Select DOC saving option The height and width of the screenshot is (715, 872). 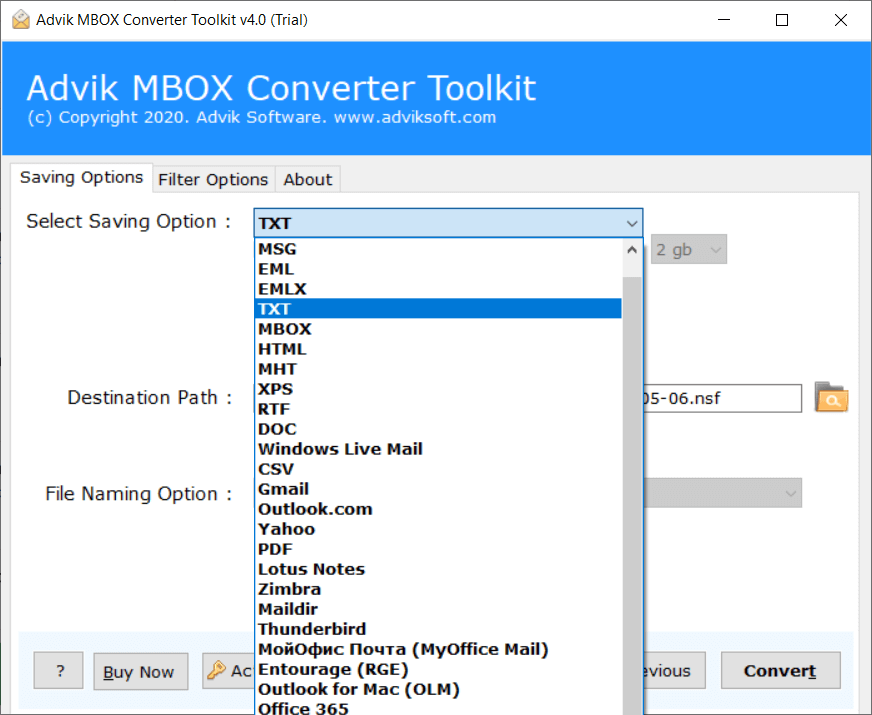coord(438,429)
